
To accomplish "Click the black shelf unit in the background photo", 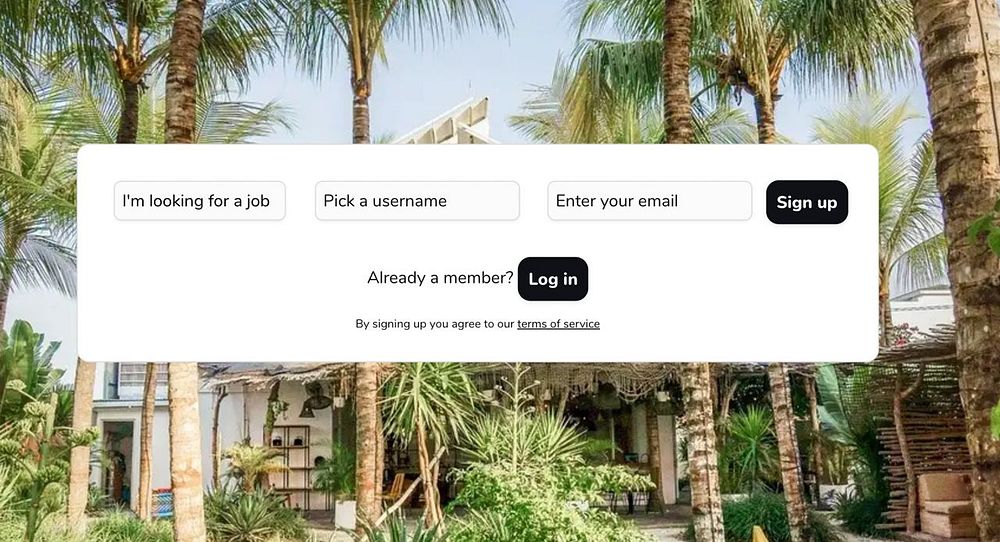I will [291, 467].
